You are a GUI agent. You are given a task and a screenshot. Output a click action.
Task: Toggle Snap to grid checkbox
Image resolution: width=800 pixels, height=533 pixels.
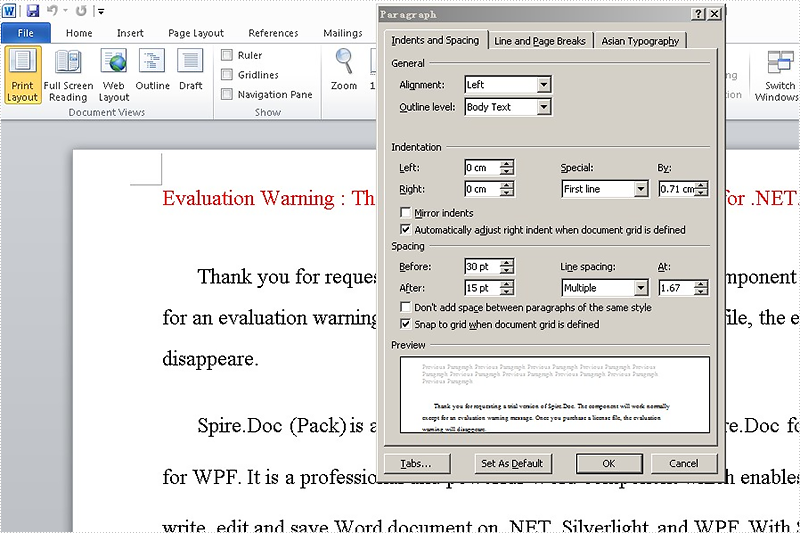[x=406, y=324]
